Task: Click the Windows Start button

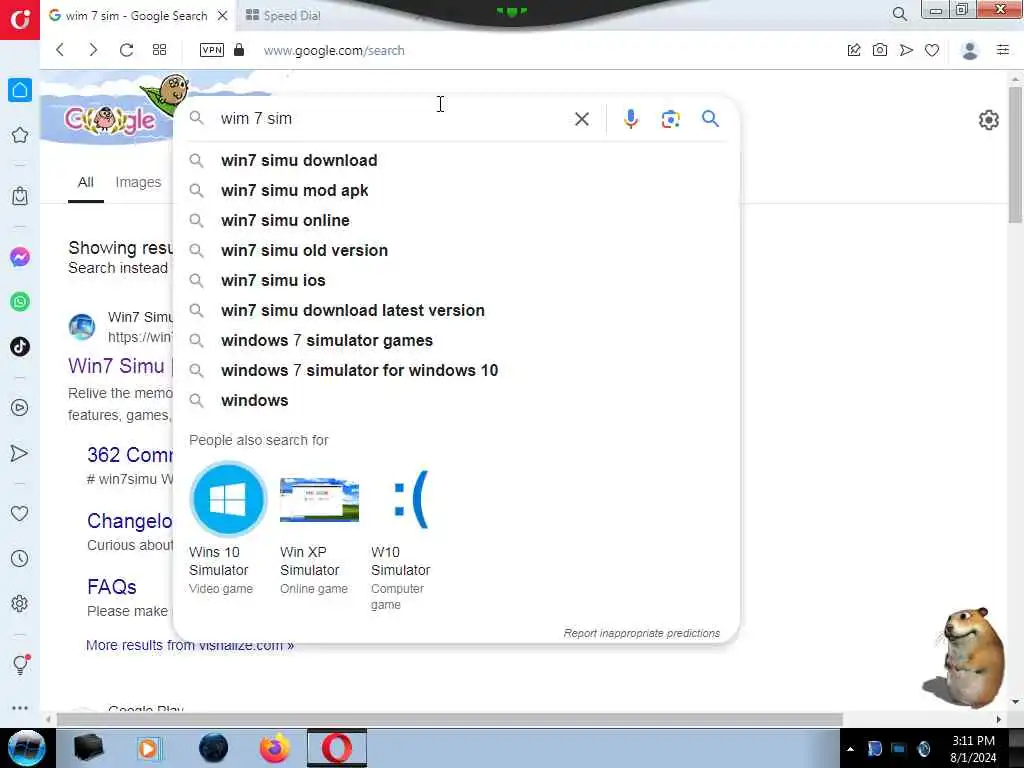Action: 26,748
